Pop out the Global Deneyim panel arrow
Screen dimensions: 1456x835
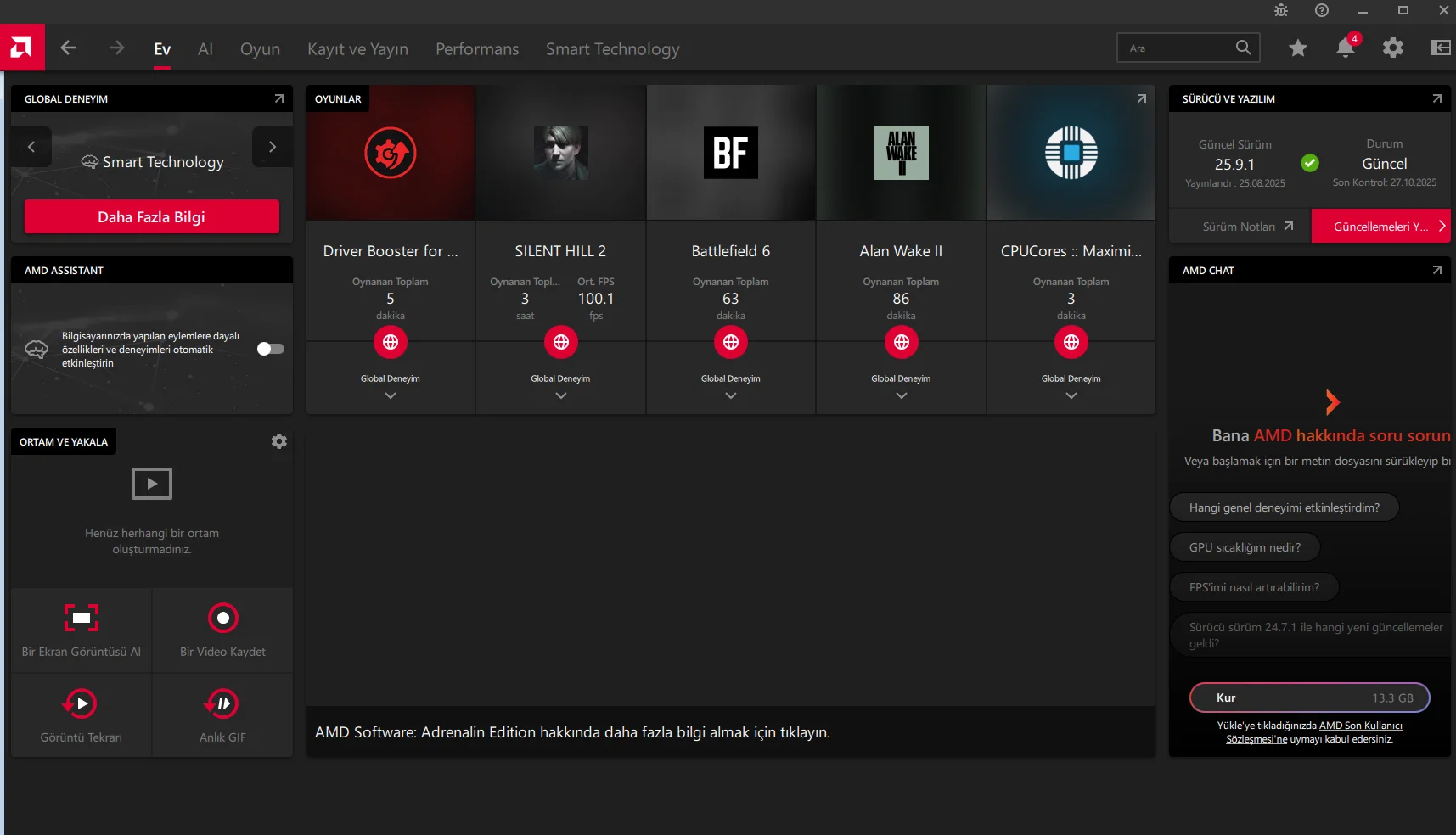[278, 98]
